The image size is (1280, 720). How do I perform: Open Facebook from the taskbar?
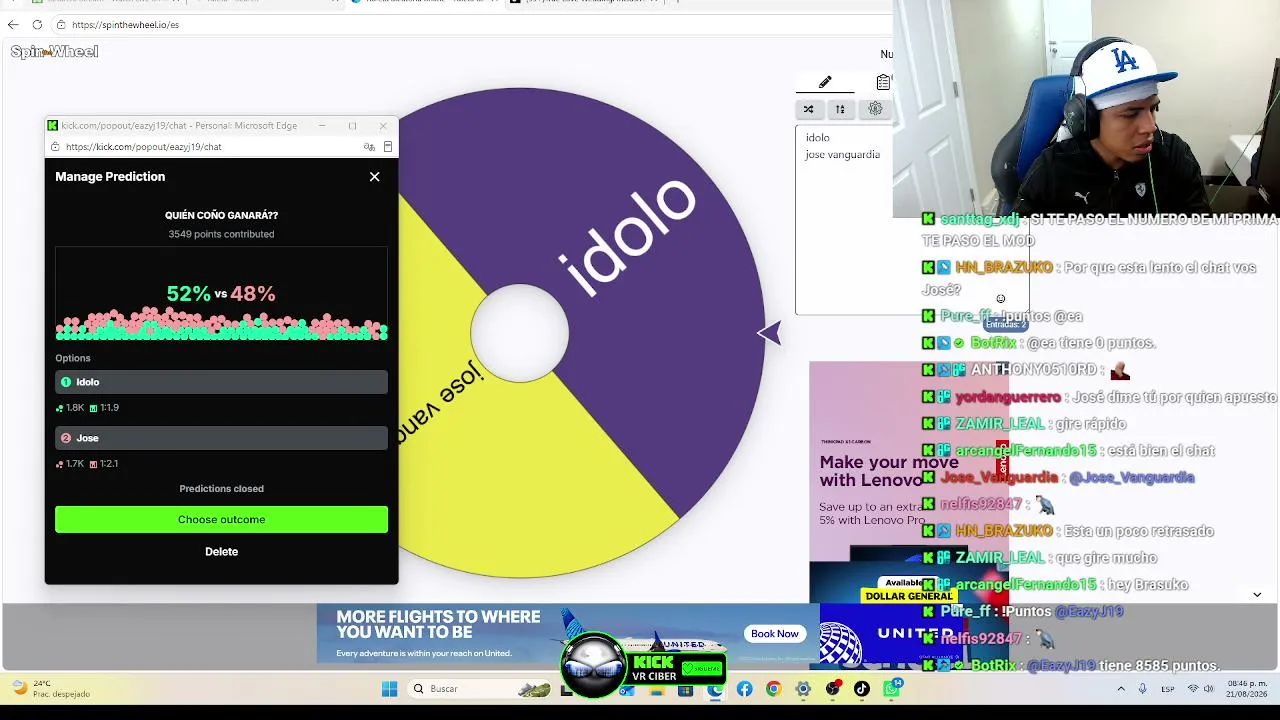click(745, 689)
